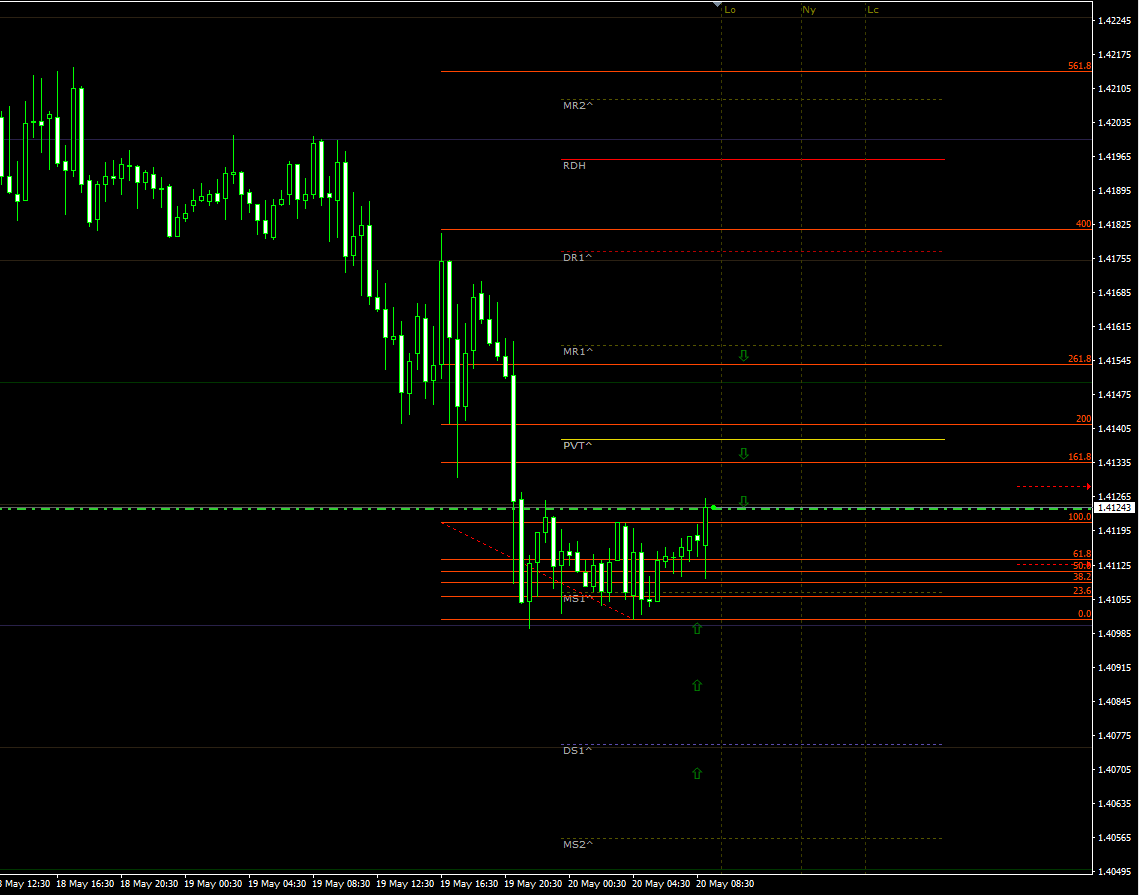Click the 1.41243 current price tag
Screen dimensions: 1140x895
point(1114,508)
